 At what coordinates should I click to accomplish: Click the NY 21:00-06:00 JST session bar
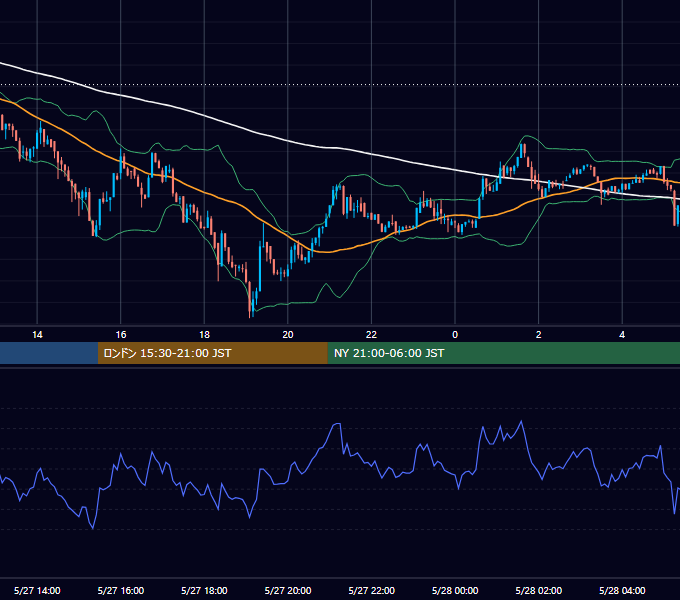(x=503, y=353)
